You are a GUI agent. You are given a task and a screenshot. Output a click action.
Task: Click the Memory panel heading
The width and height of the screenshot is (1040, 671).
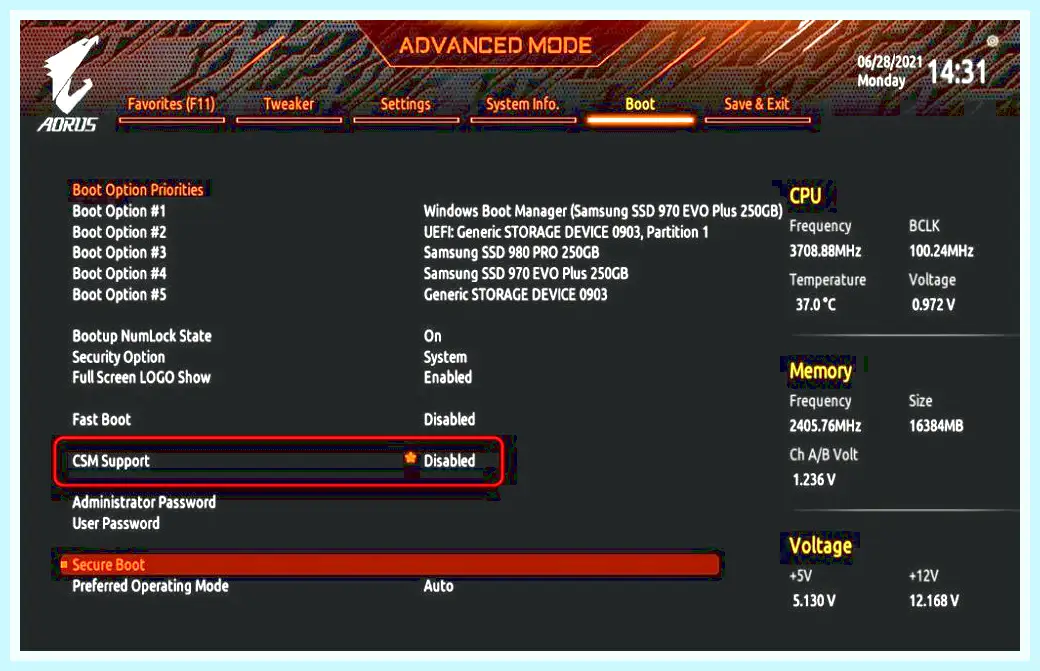coord(820,371)
